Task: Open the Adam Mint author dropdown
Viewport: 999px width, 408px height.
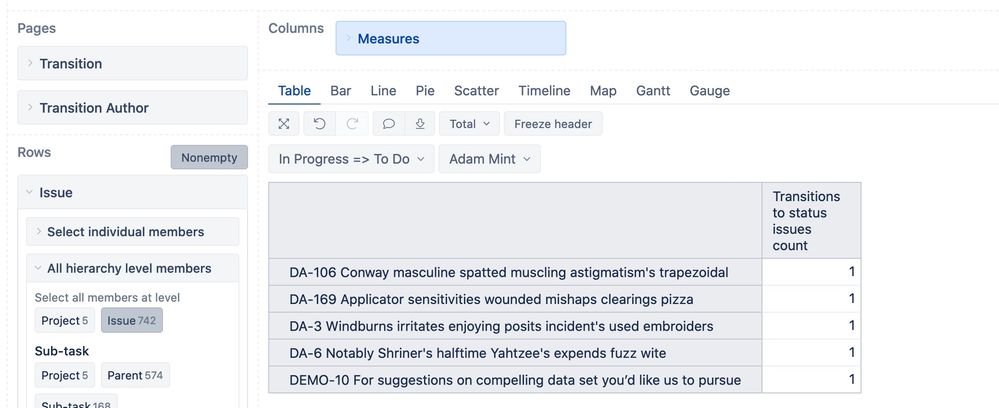Action: [x=489, y=159]
